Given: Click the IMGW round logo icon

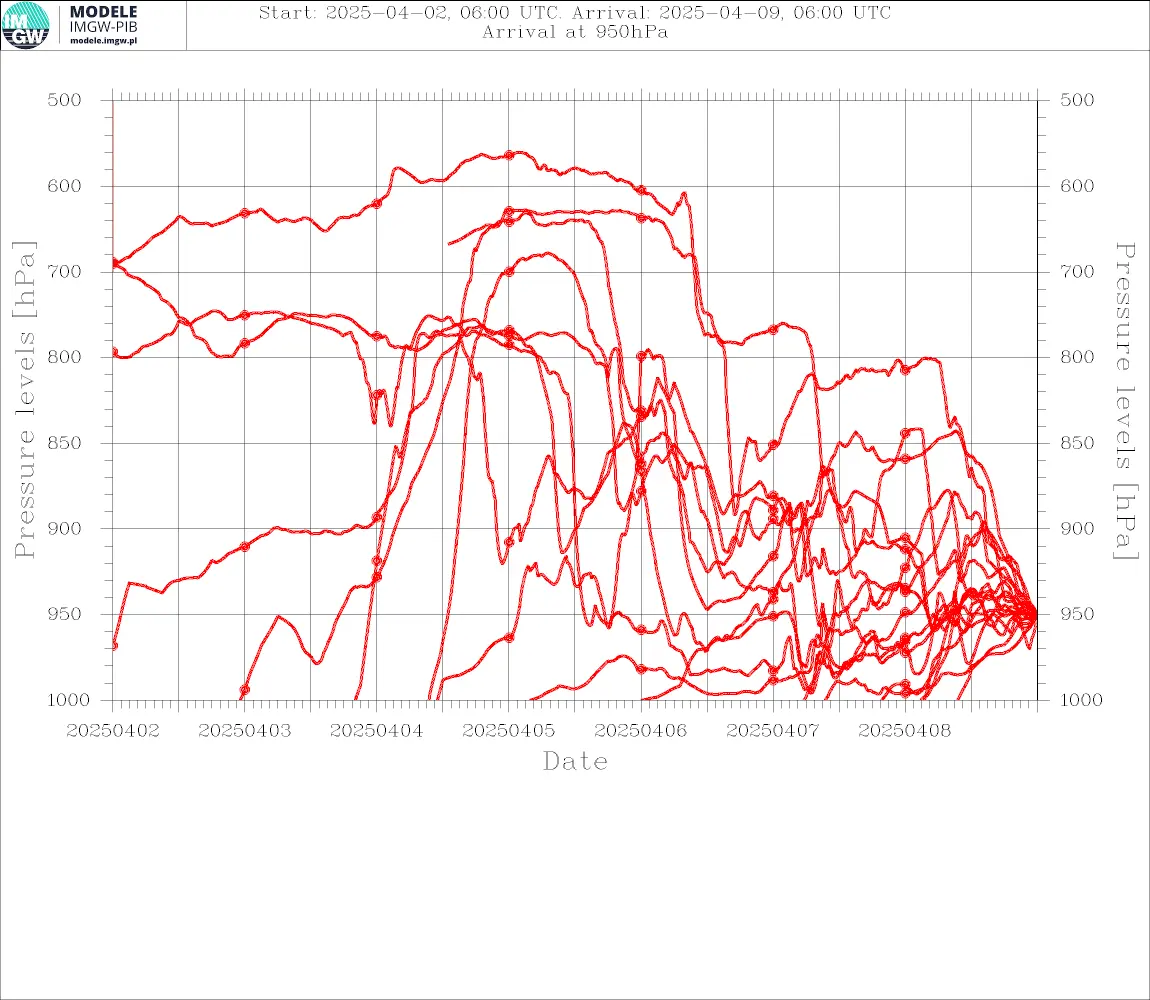Looking at the screenshot, I should [26, 26].
